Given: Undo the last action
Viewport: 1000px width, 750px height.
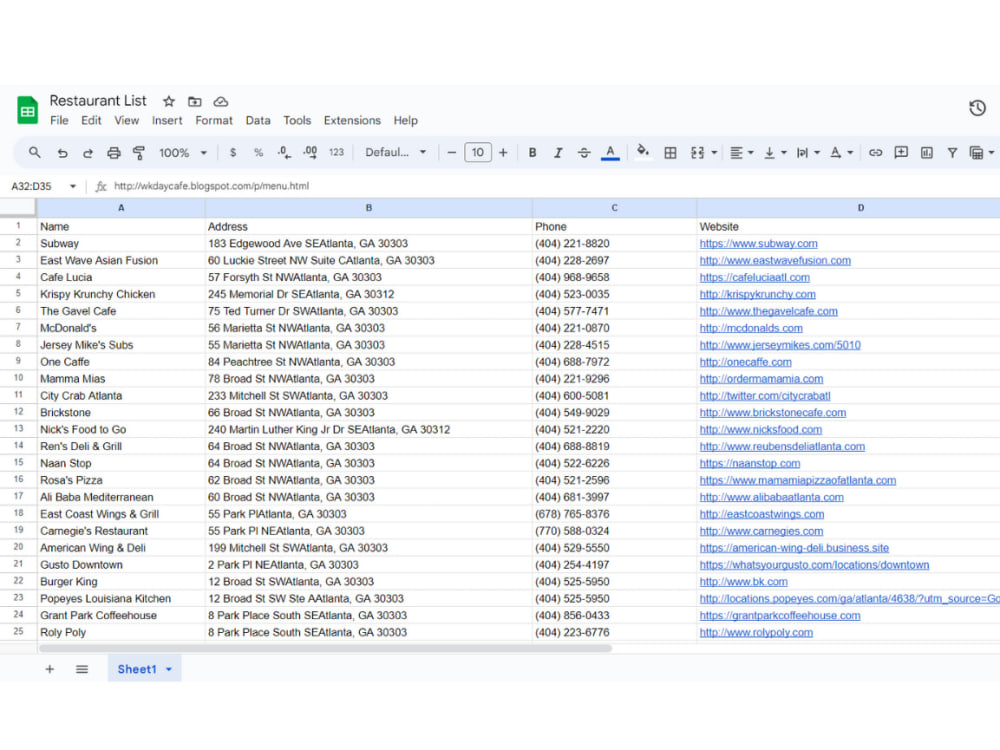Looking at the screenshot, I should click(62, 153).
